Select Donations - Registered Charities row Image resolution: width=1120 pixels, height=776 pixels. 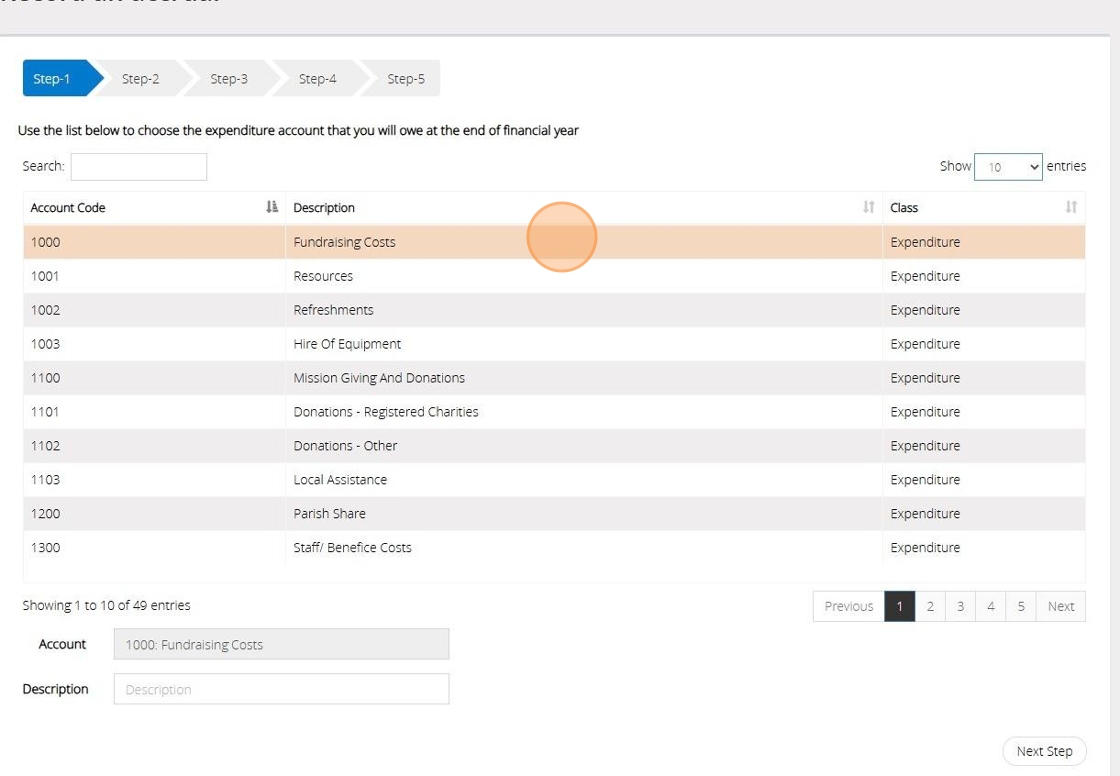(386, 412)
